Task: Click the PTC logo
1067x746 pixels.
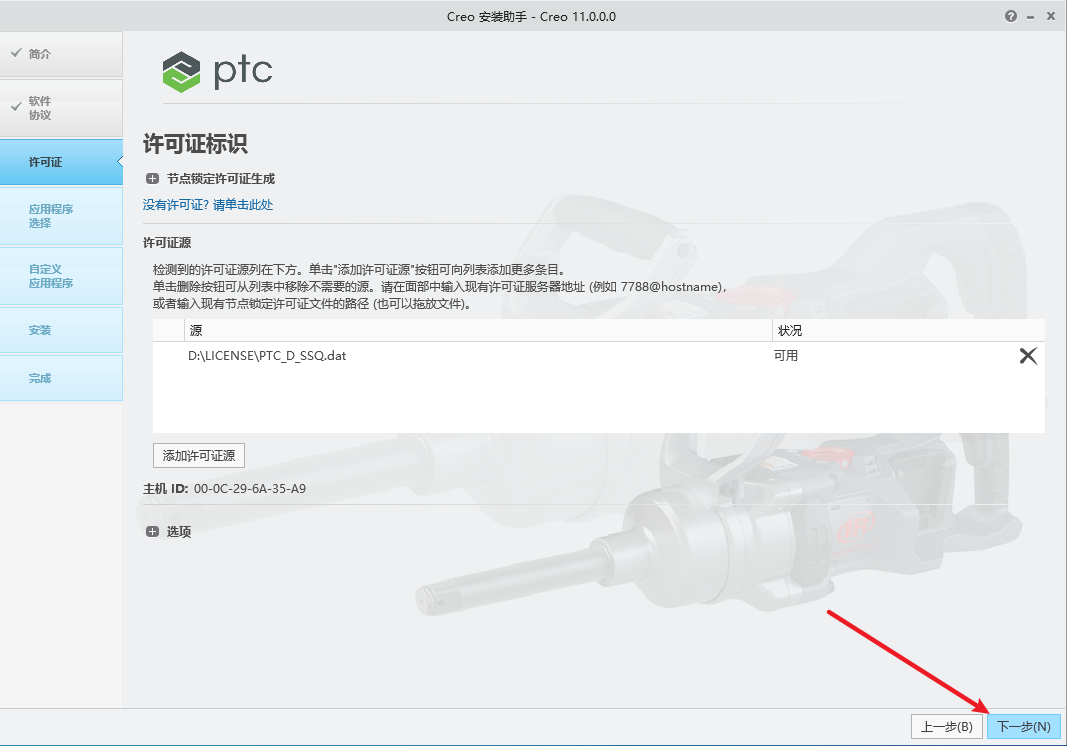Action: pos(217,71)
